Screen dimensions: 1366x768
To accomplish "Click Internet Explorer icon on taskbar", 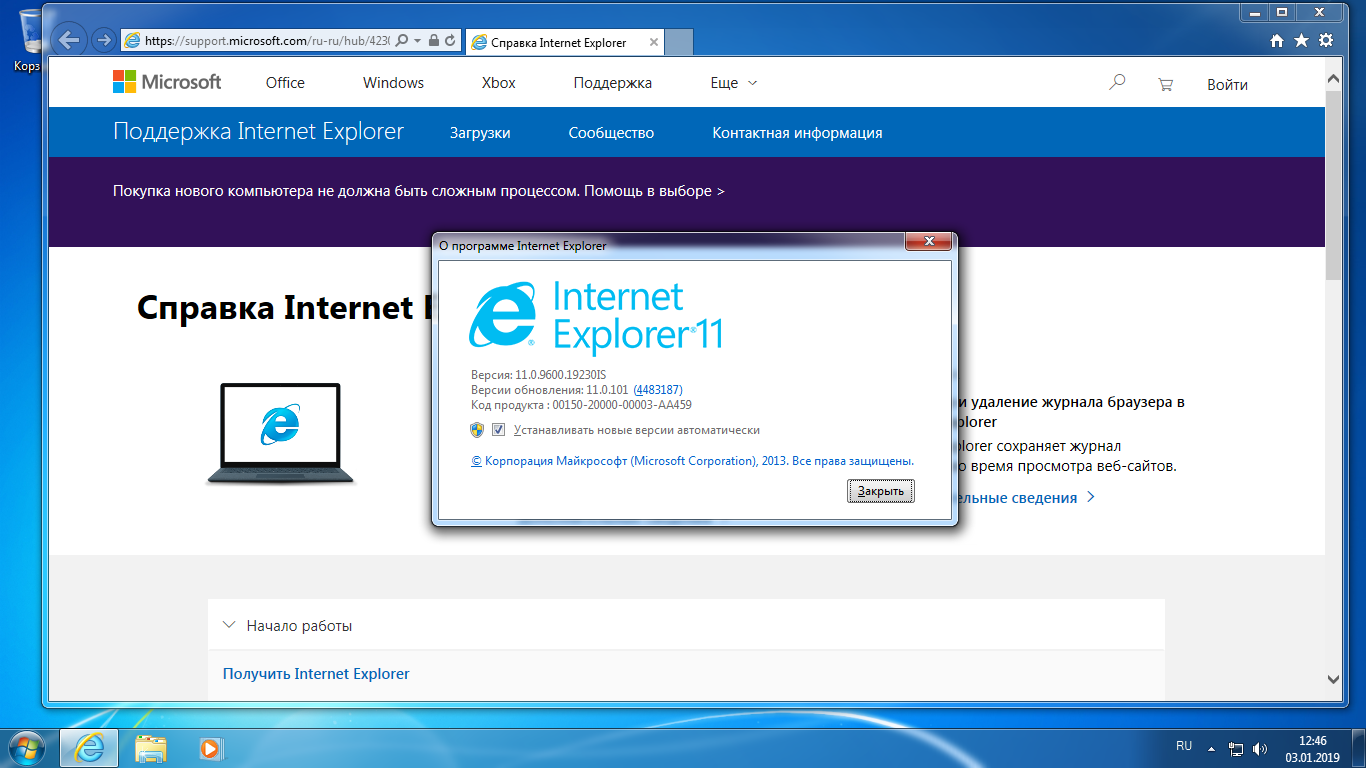I will pyautogui.click(x=91, y=747).
